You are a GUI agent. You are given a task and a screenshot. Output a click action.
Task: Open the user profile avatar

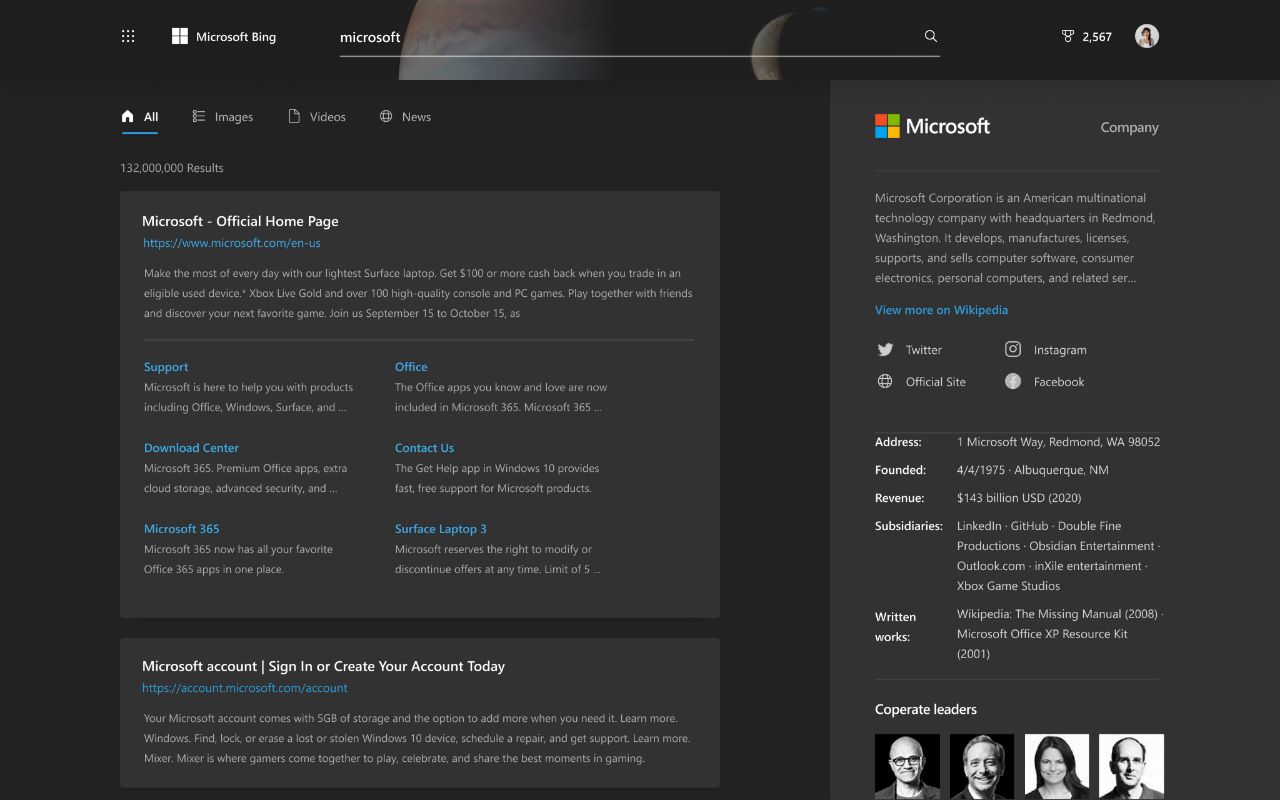pos(1147,36)
